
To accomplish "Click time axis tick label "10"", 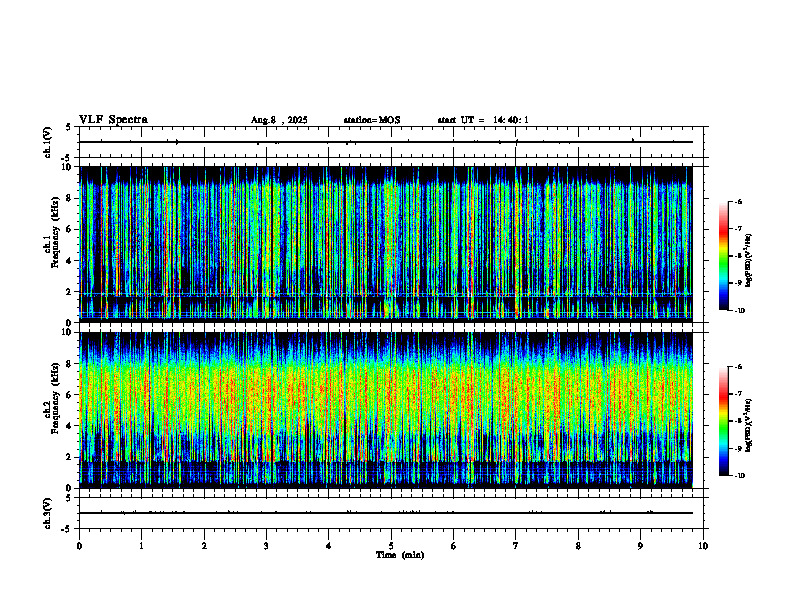I will [x=703, y=546].
